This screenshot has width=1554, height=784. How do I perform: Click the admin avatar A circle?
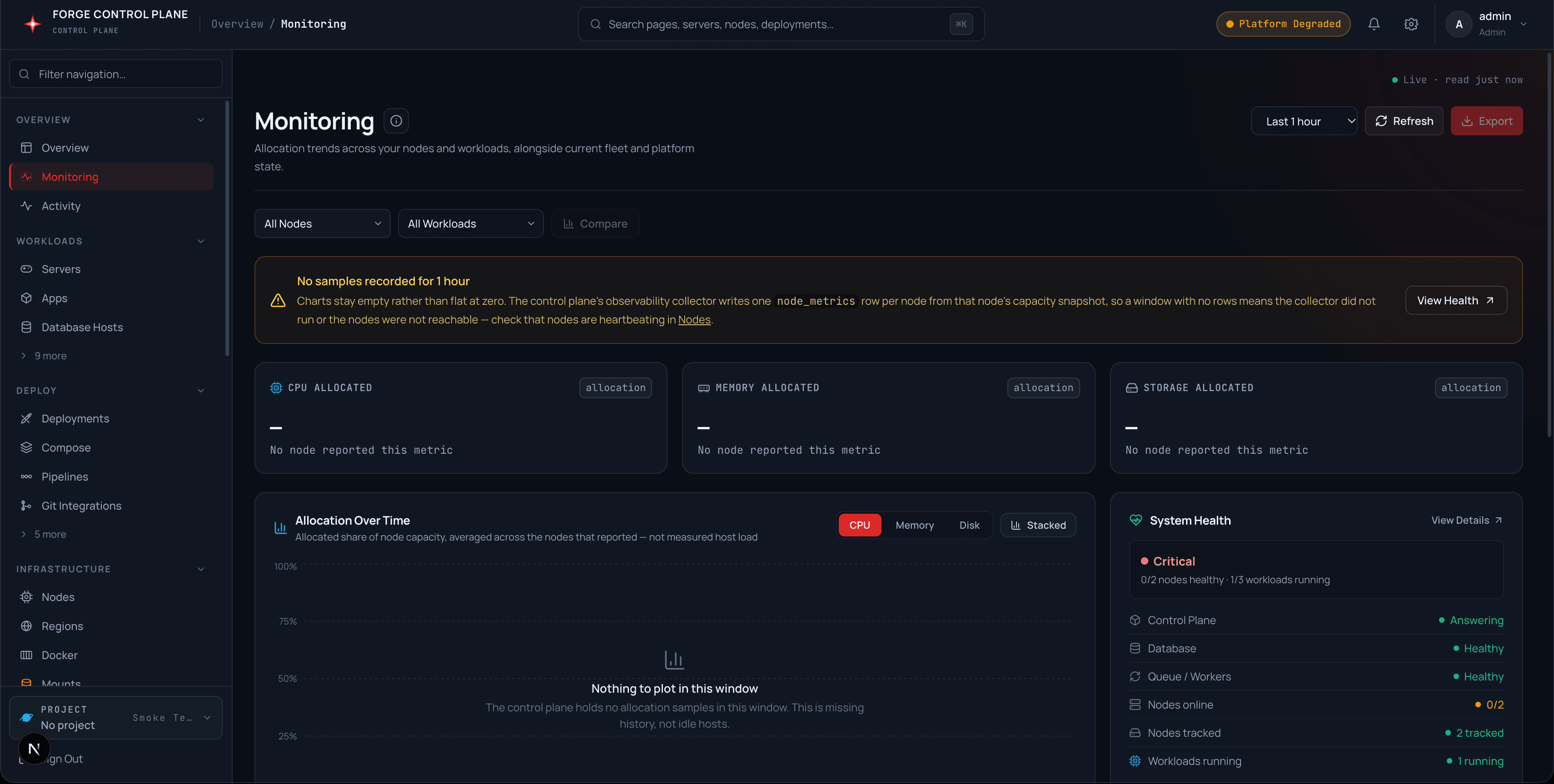pos(1459,24)
